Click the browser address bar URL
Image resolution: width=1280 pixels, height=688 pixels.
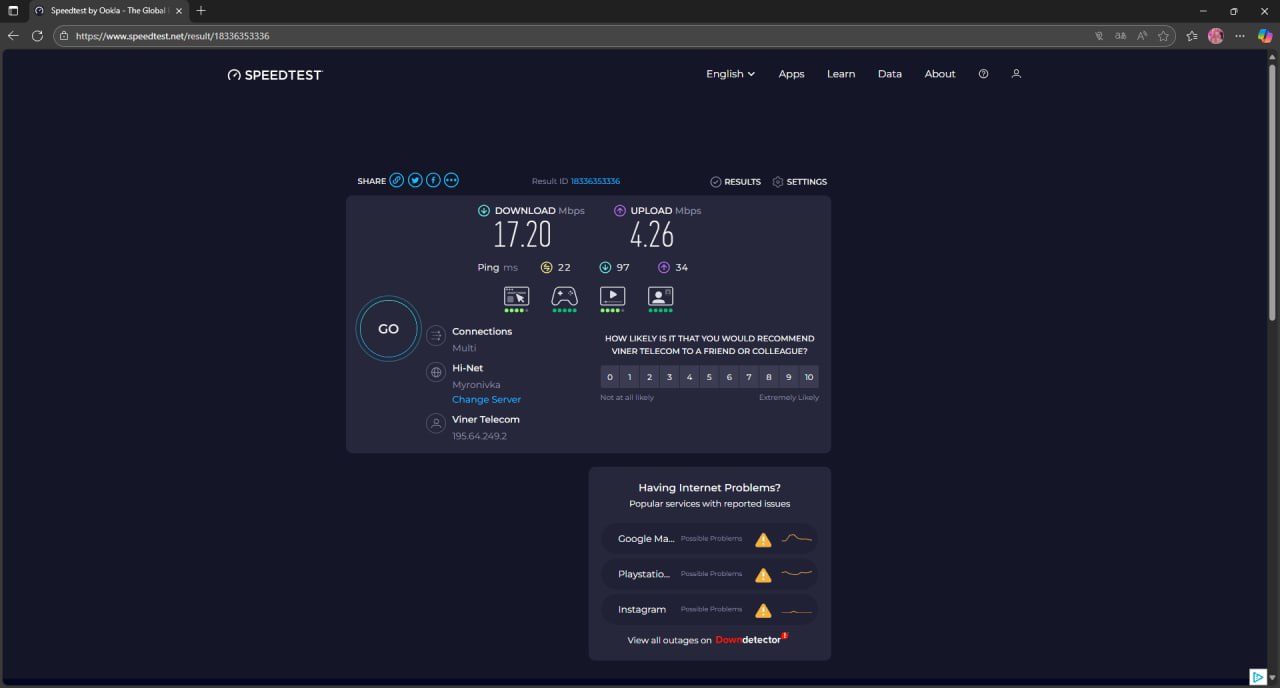point(173,36)
